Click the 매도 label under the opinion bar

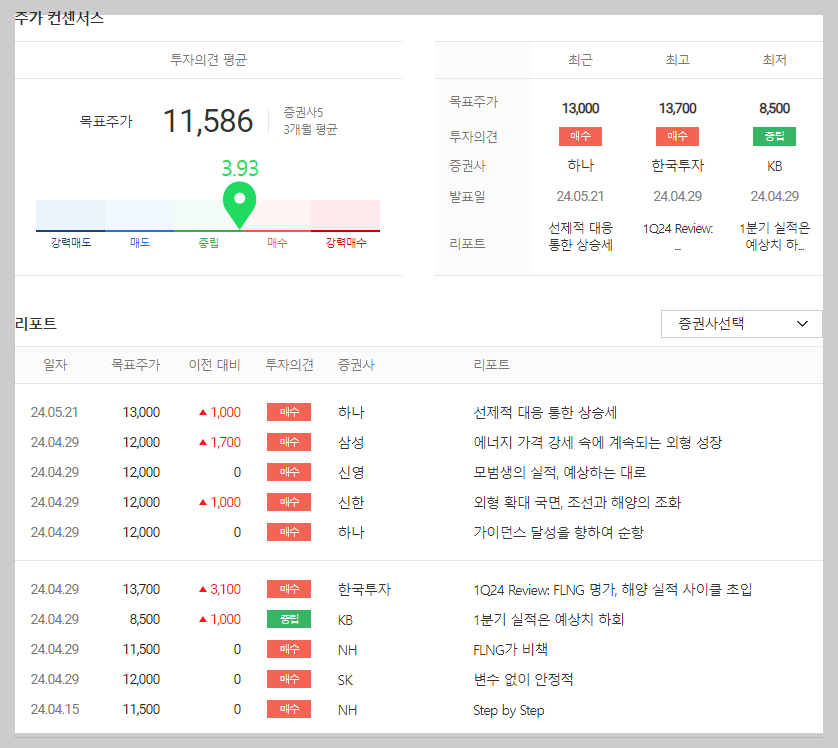point(139,243)
